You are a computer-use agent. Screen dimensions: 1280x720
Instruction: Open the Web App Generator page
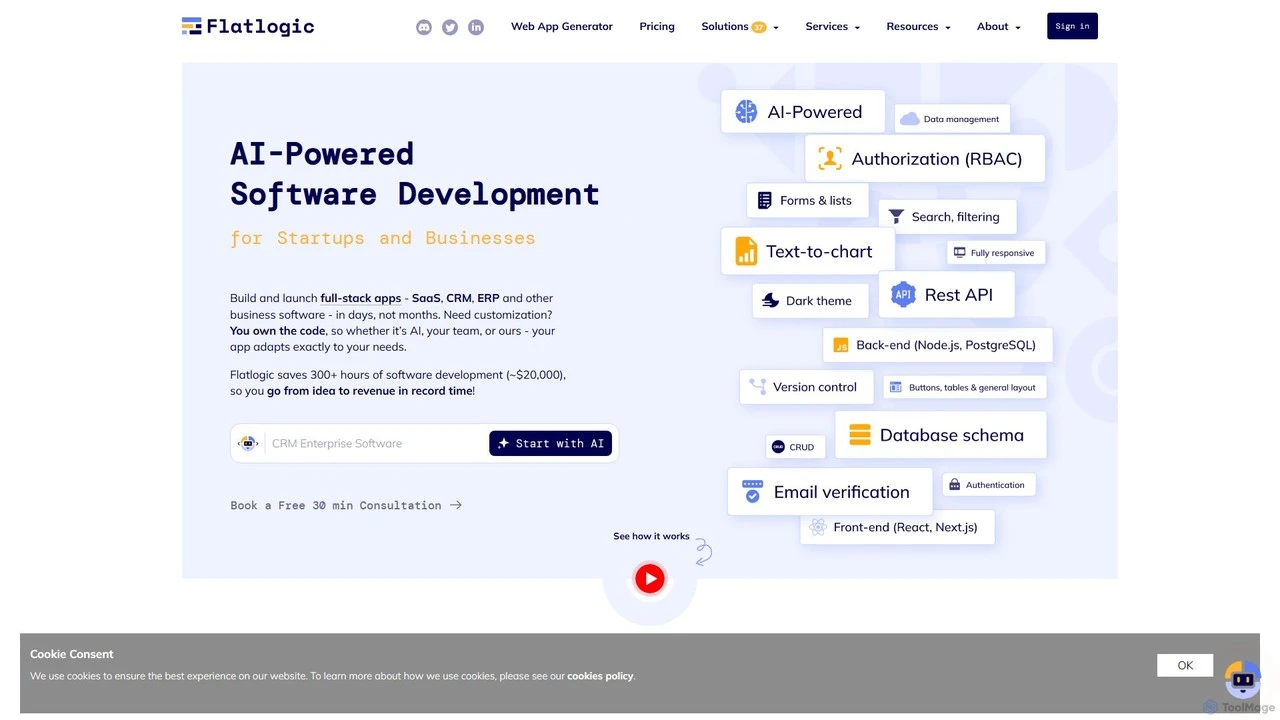pyautogui.click(x=562, y=27)
